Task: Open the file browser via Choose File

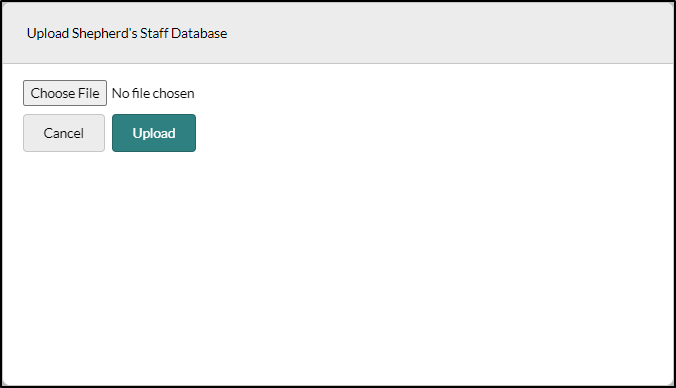Action: 65,93
